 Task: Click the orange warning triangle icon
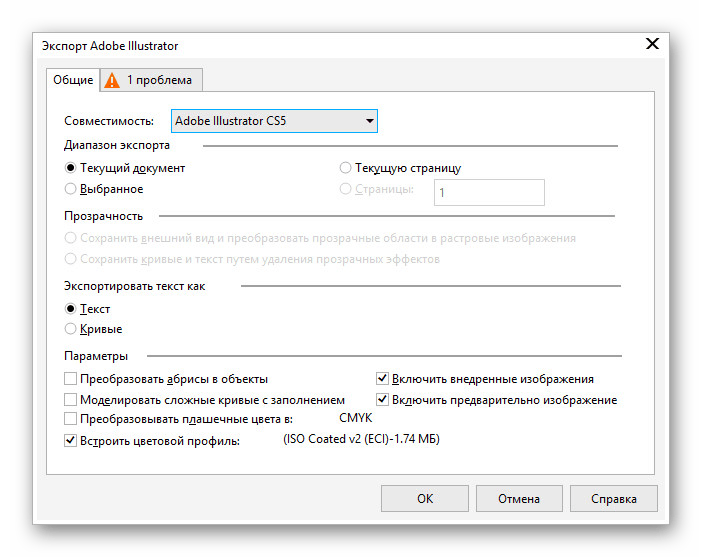[112, 80]
